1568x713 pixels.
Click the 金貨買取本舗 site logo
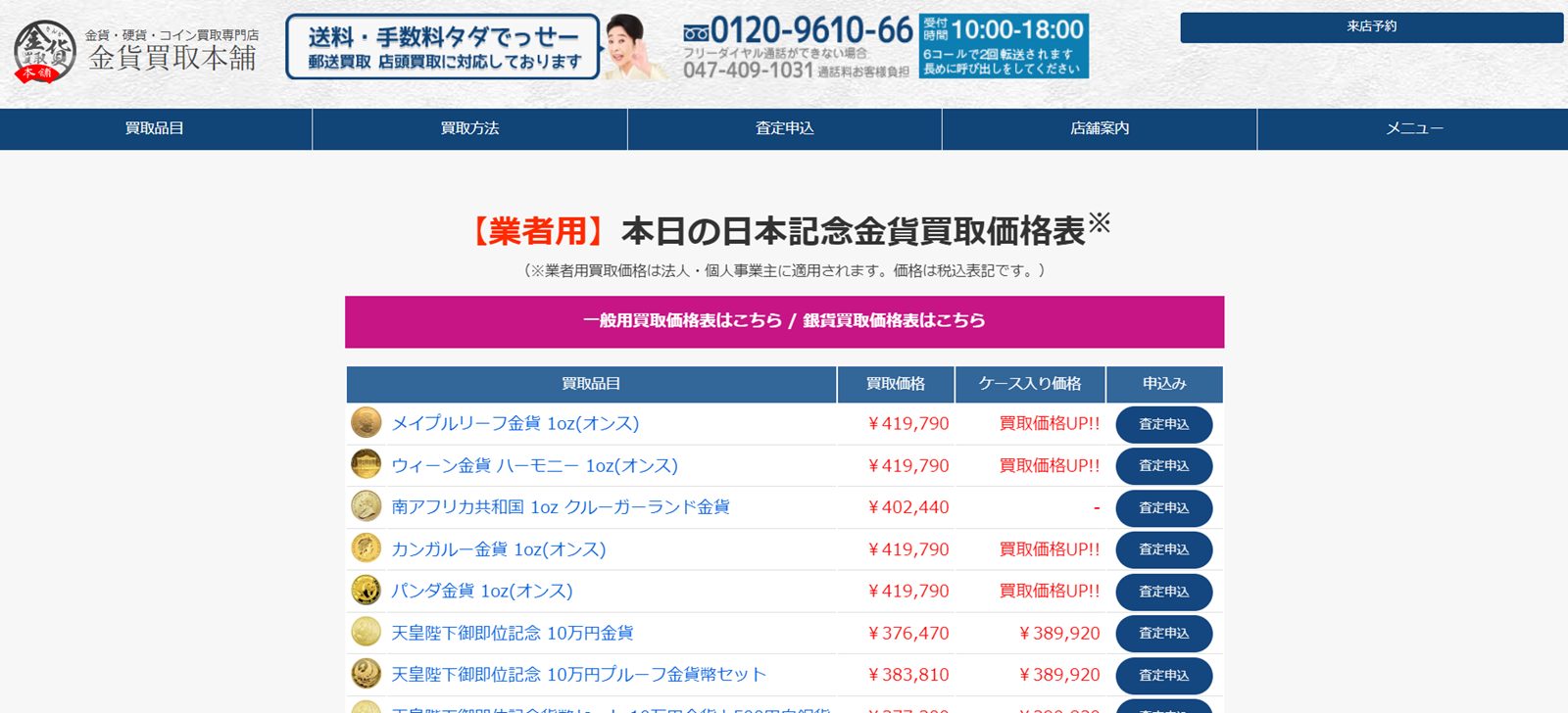click(136, 51)
